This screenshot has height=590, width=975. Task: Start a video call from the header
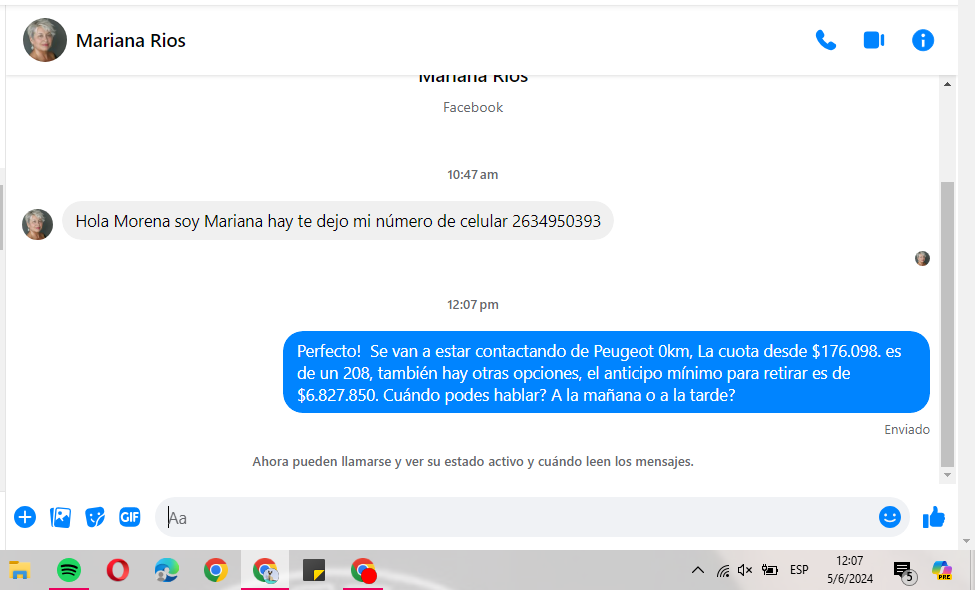874,40
